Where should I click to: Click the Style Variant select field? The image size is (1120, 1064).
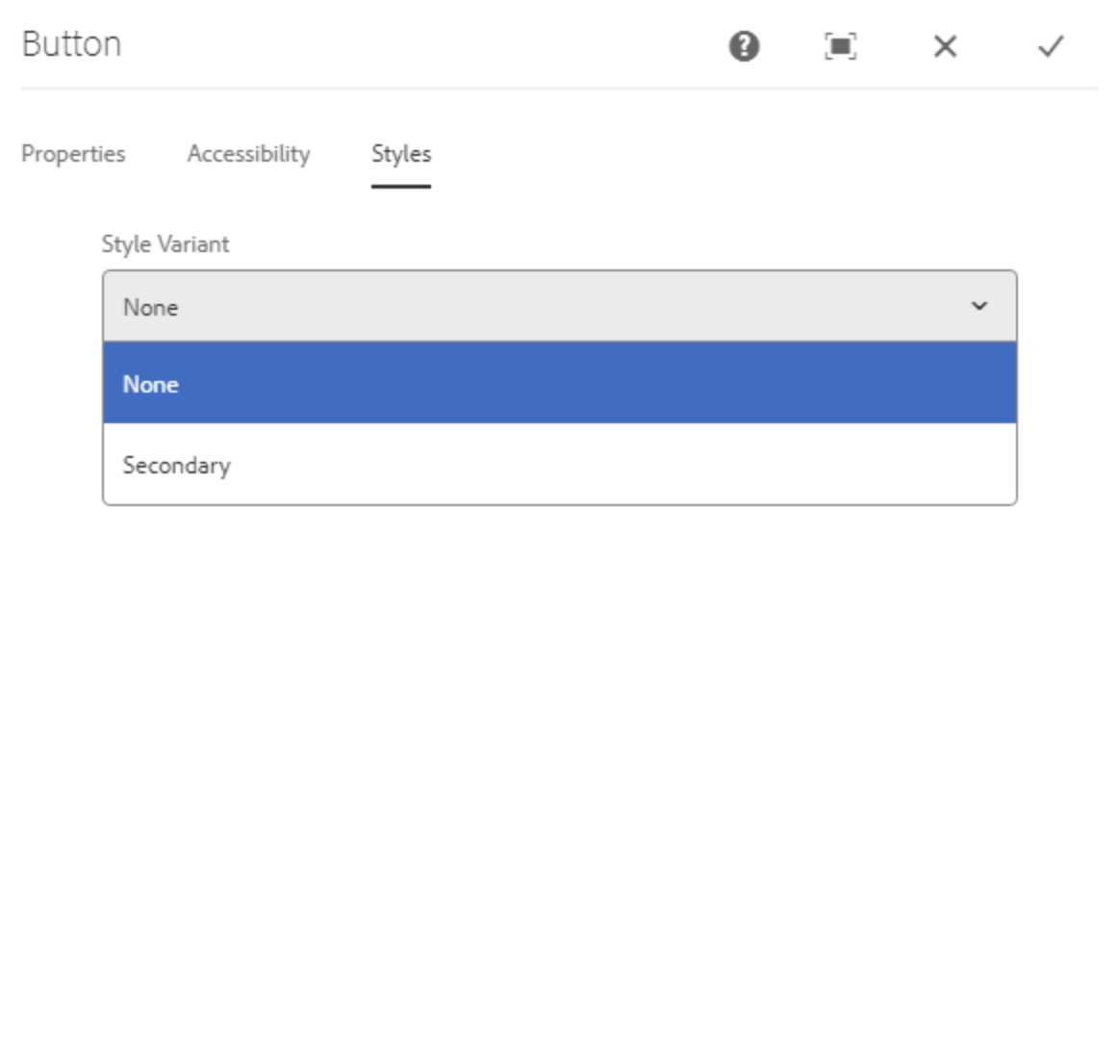(x=558, y=306)
